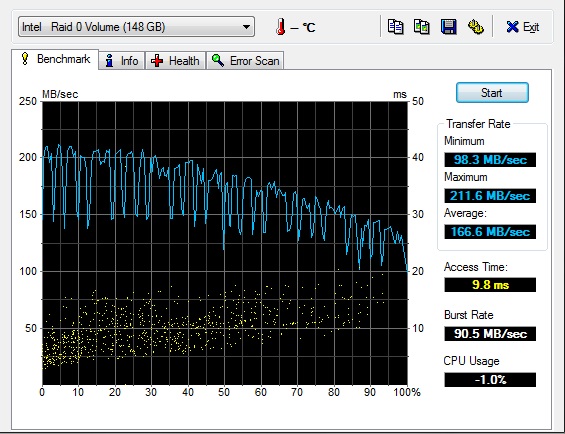Click the Benchmark lightbulb icon

point(25,58)
